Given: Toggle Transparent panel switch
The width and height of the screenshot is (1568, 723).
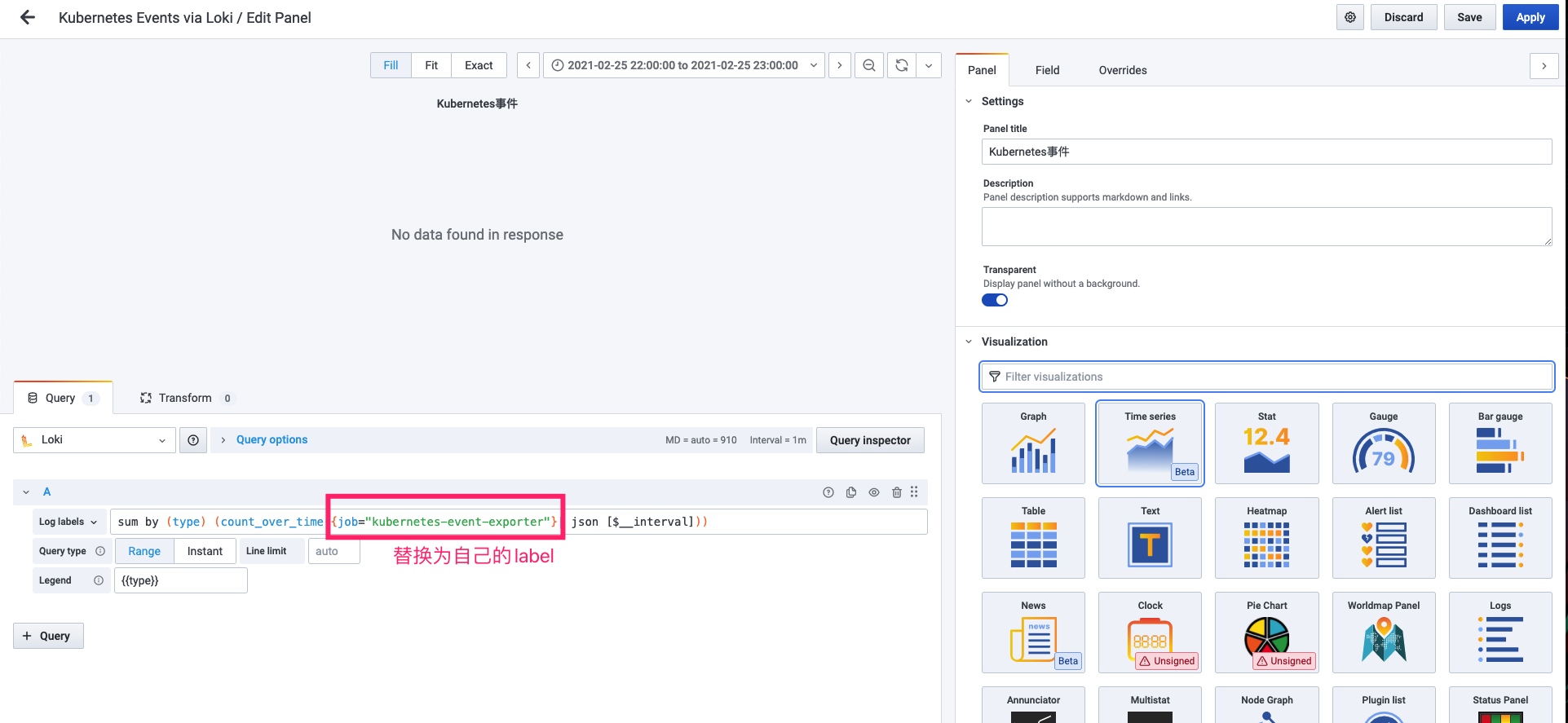Looking at the screenshot, I should [995, 300].
